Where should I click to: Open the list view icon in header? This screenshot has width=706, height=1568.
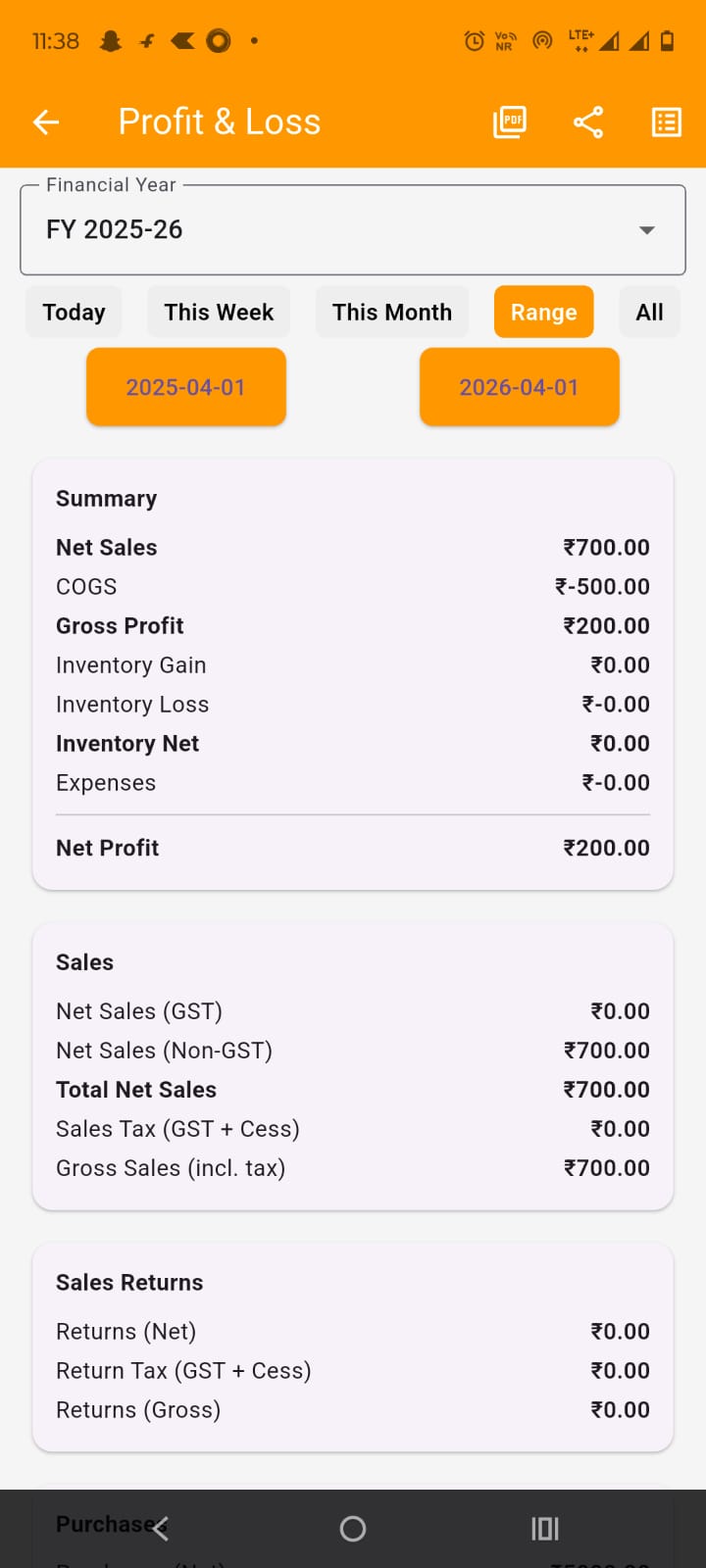667,122
